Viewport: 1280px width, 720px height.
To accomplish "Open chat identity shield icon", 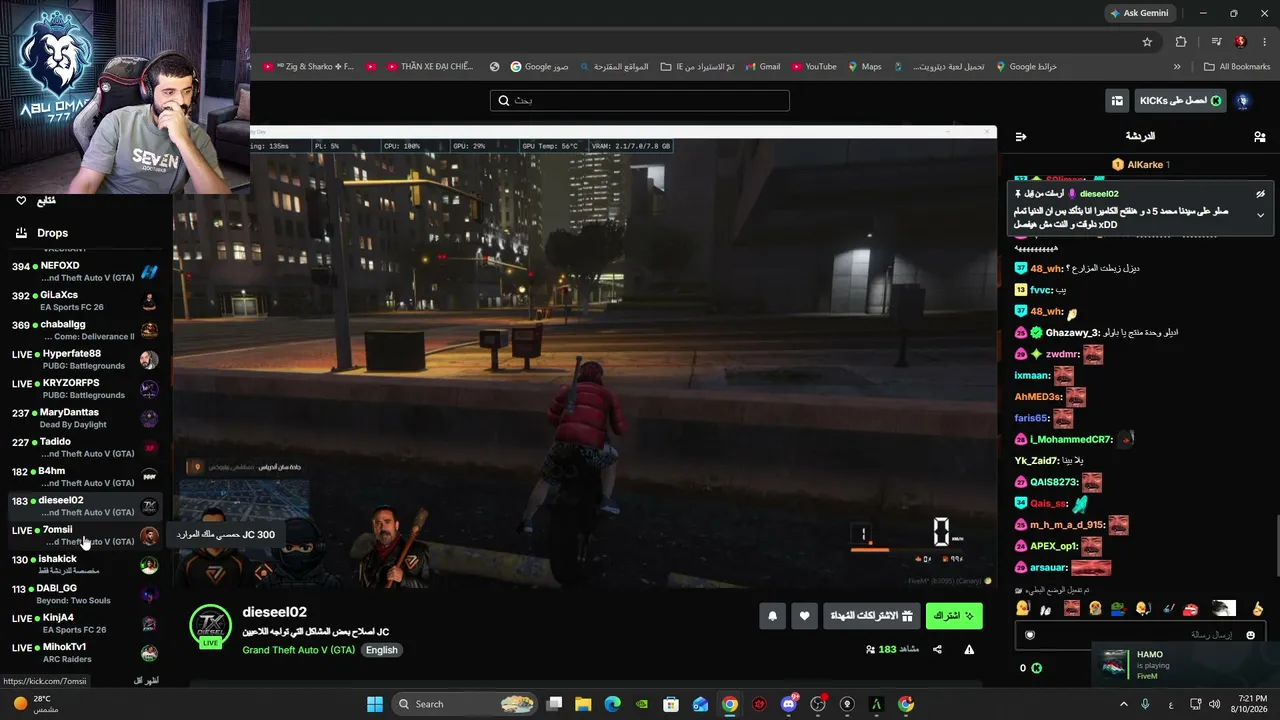I will [1030, 635].
